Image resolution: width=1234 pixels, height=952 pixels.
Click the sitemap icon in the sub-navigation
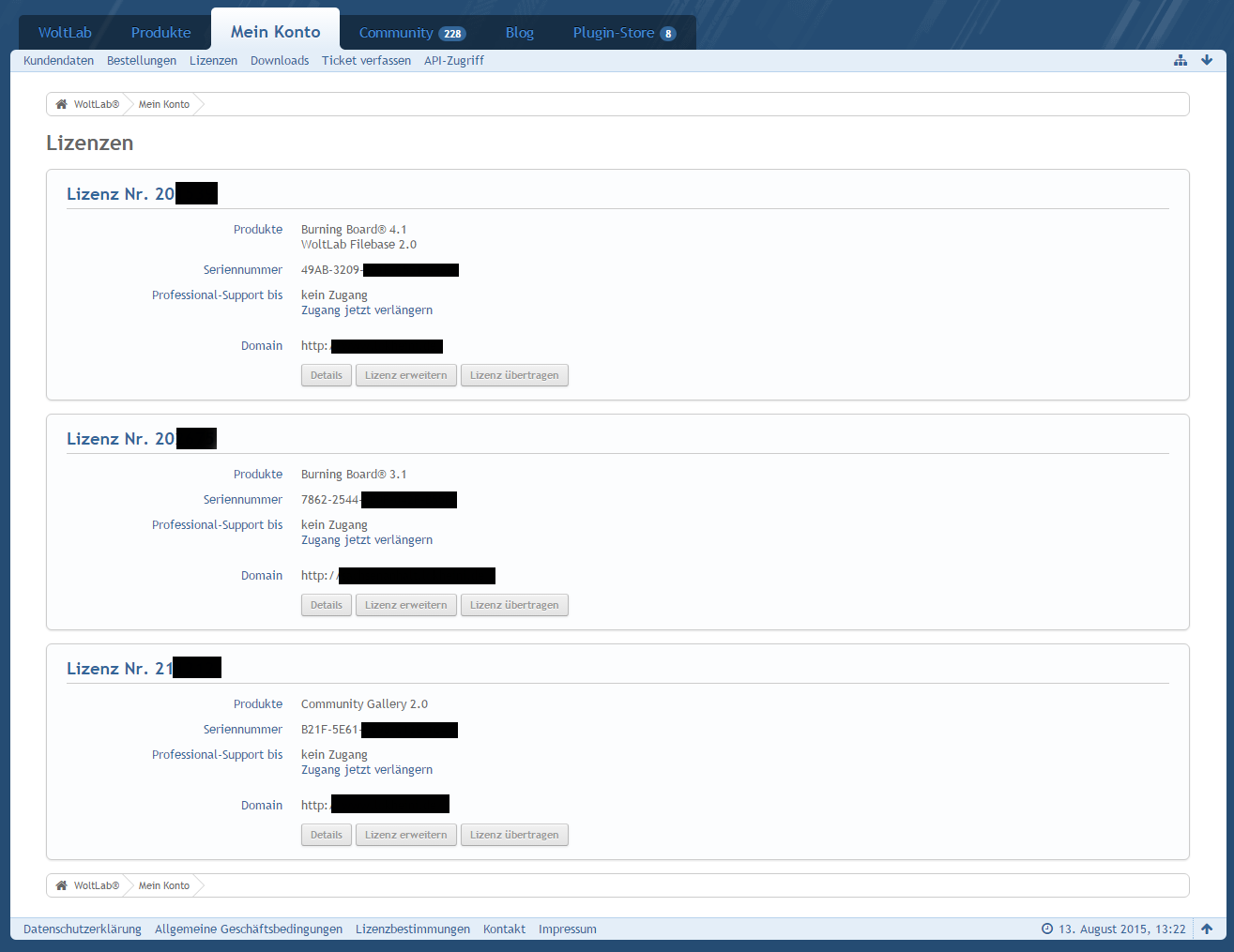click(1181, 60)
